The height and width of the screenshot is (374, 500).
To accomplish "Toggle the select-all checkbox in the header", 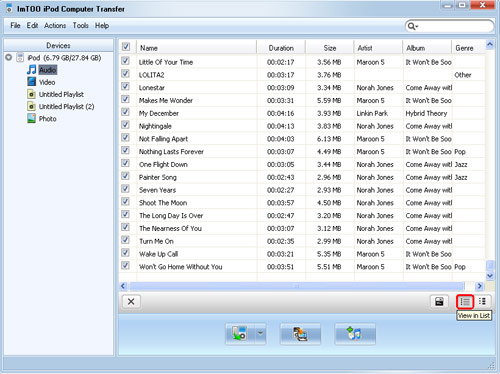I will (x=126, y=46).
